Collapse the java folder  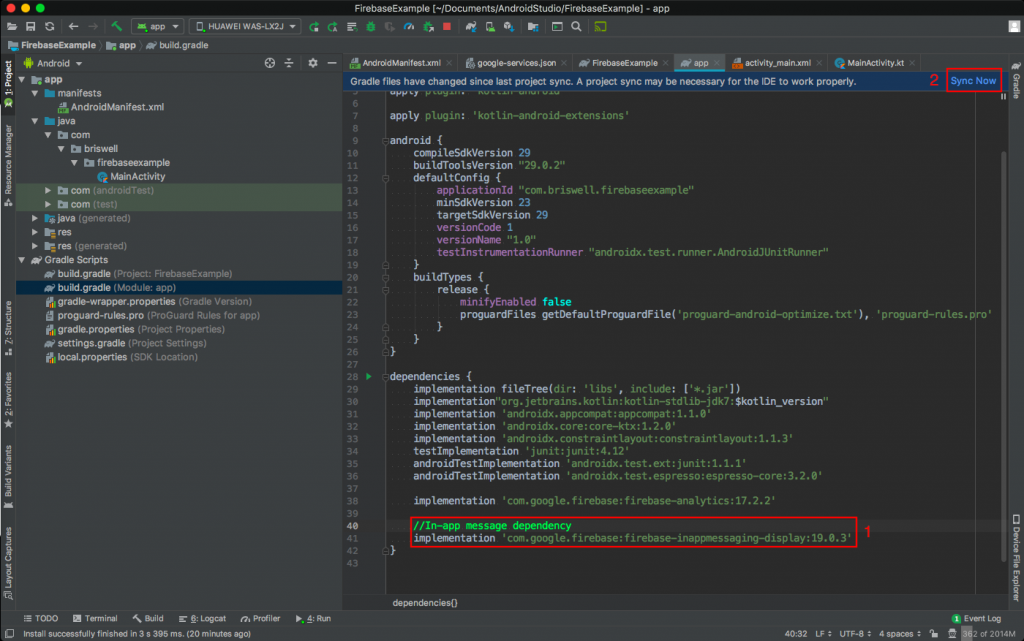click(x=35, y=121)
